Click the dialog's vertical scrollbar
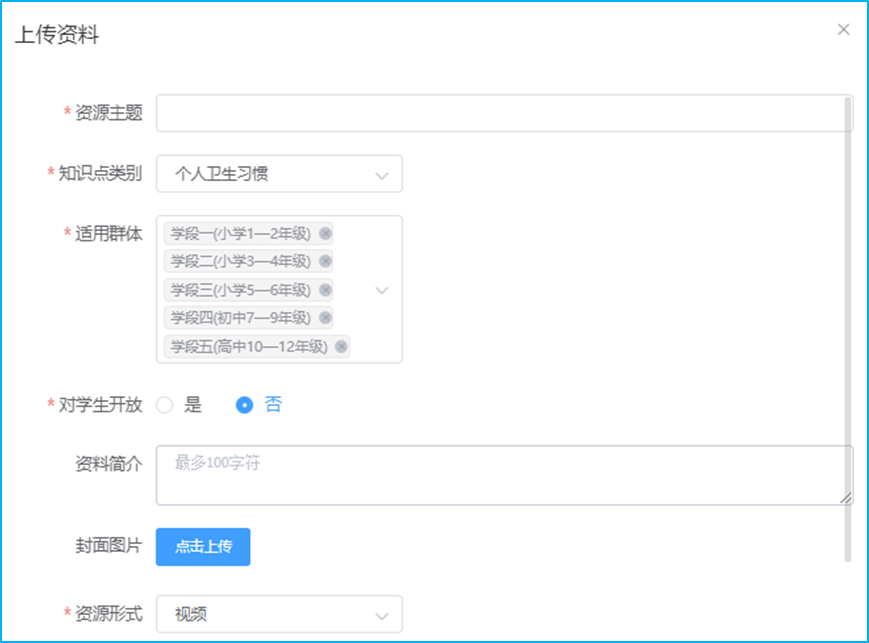Image resolution: width=869 pixels, height=643 pixels. click(849, 300)
